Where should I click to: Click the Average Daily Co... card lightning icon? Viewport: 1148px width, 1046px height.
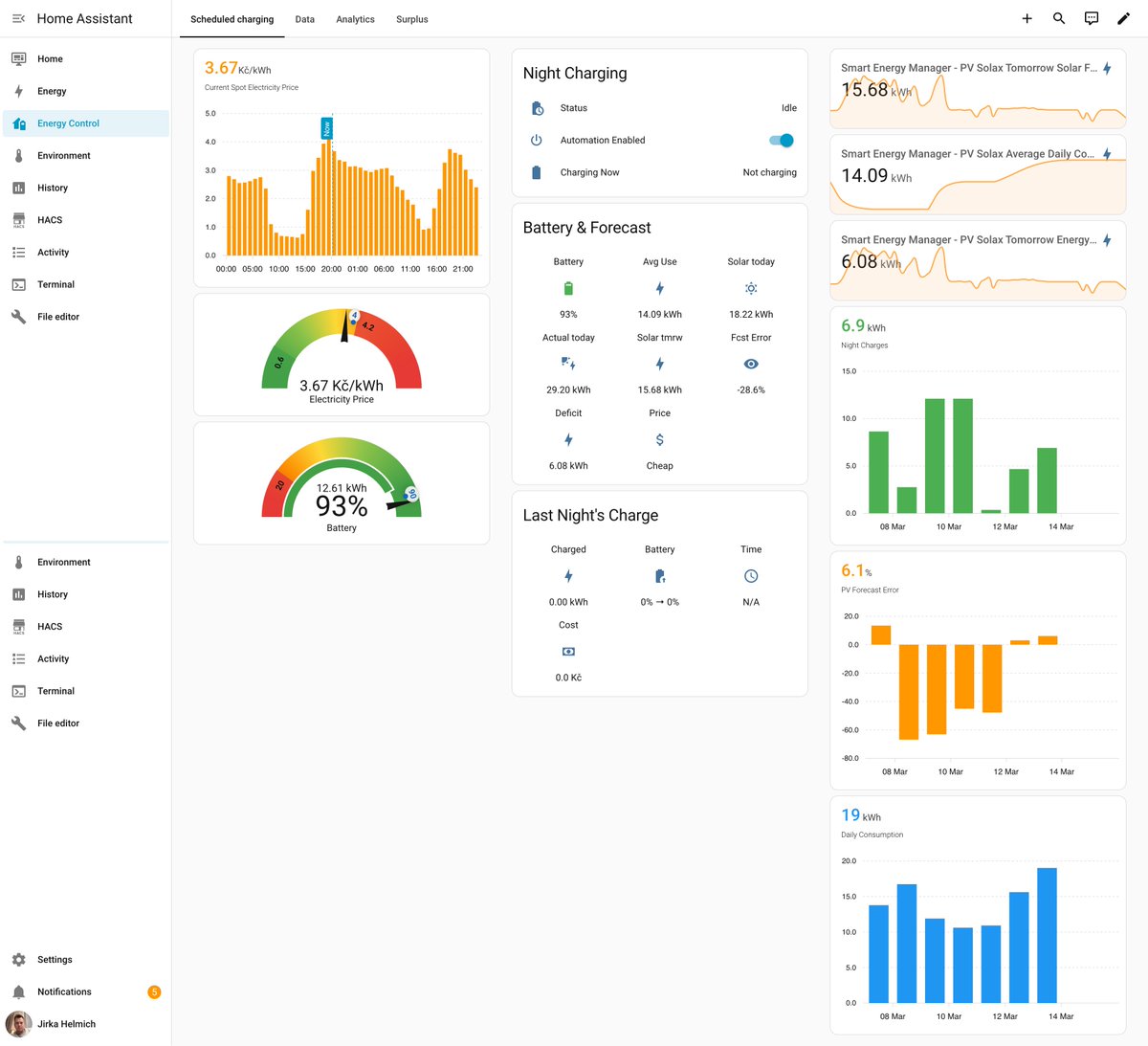(1107, 154)
